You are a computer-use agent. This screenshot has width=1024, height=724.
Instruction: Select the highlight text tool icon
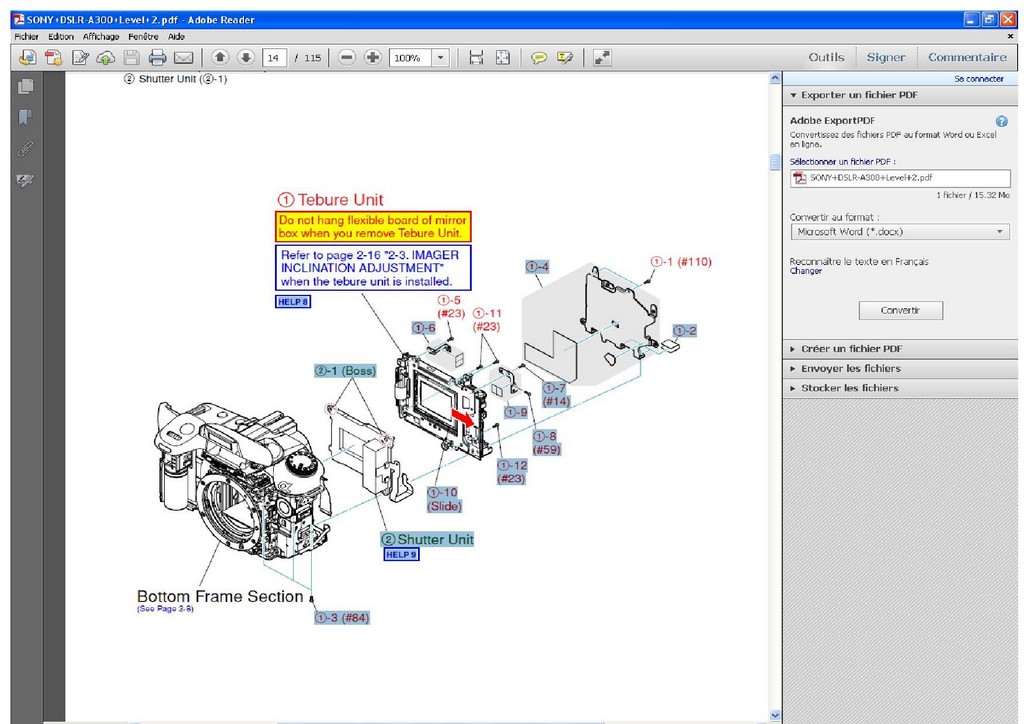pyautogui.click(x=565, y=58)
